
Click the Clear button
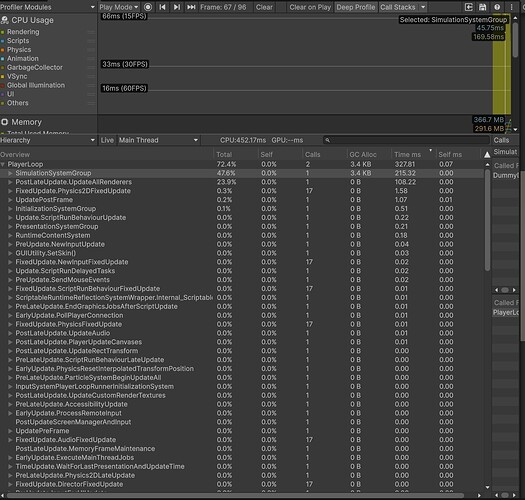pyautogui.click(x=264, y=7)
